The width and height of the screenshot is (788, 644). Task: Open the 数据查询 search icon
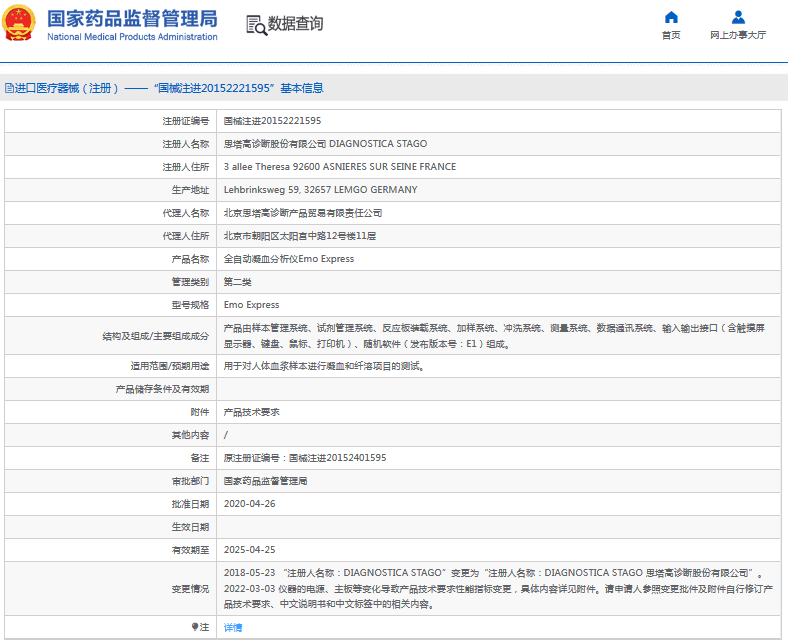click(256, 25)
